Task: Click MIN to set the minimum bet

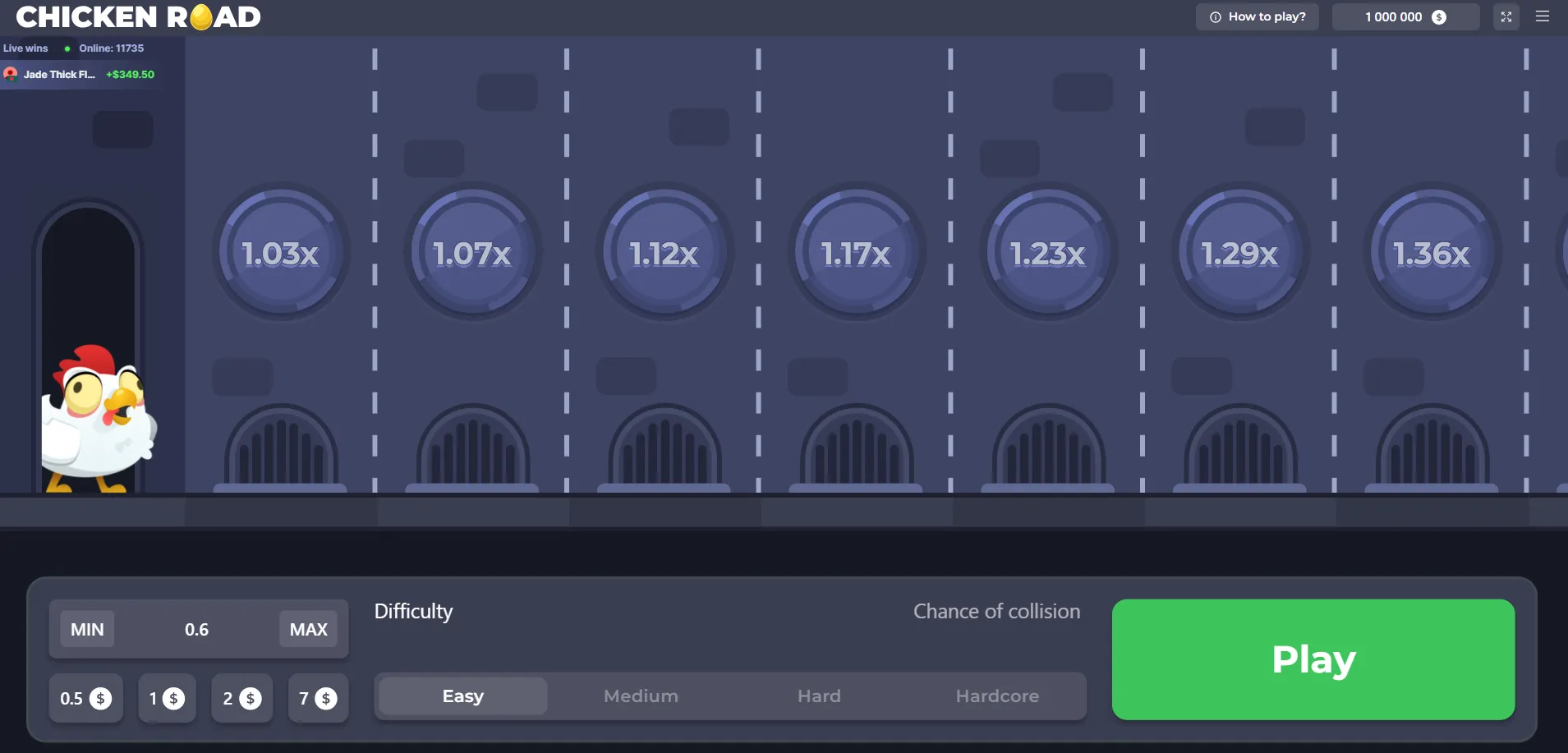Action: click(x=86, y=629)
